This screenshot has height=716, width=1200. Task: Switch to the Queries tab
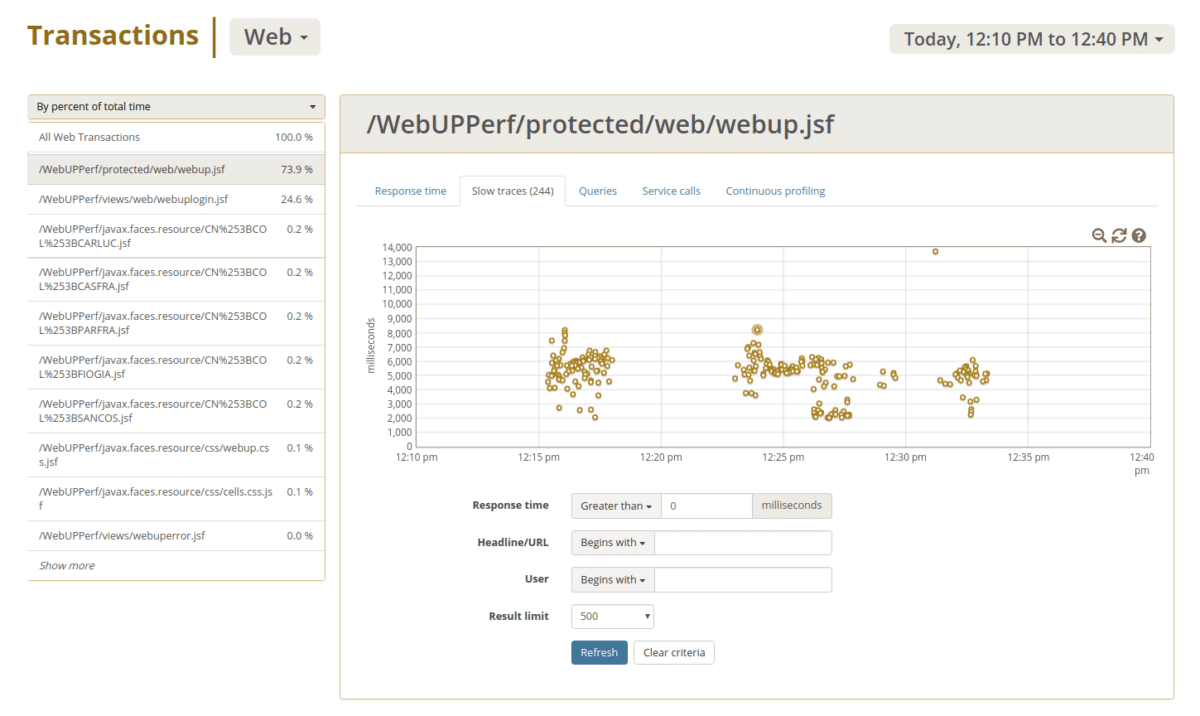pyautogui.click(x=597, y=190)
